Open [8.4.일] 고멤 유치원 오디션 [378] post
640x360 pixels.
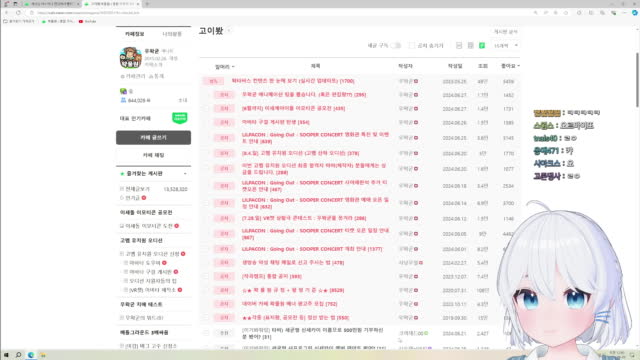300,153
